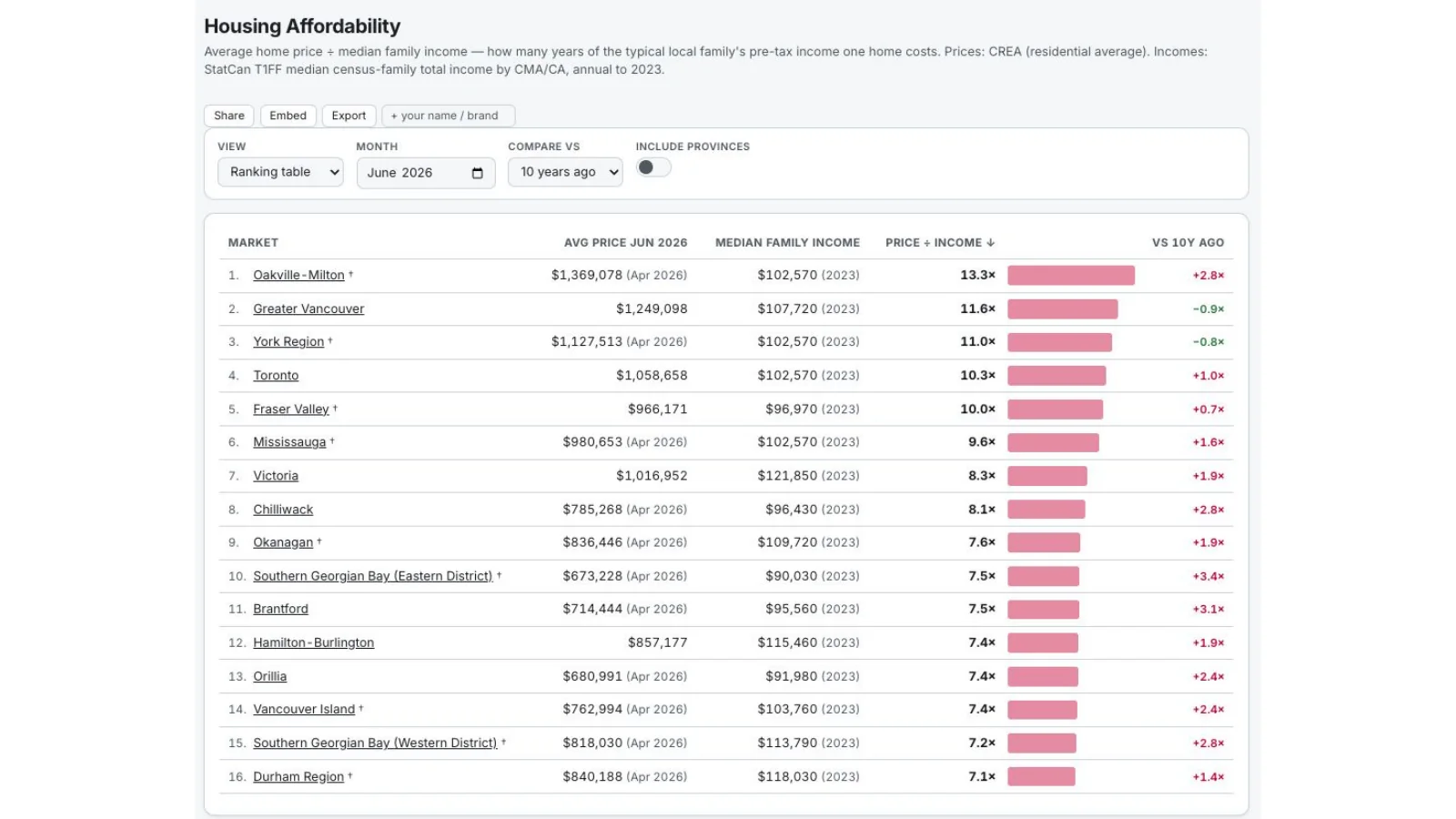
Task: Click the Month field showing June 2026
Action: (426, 173)
